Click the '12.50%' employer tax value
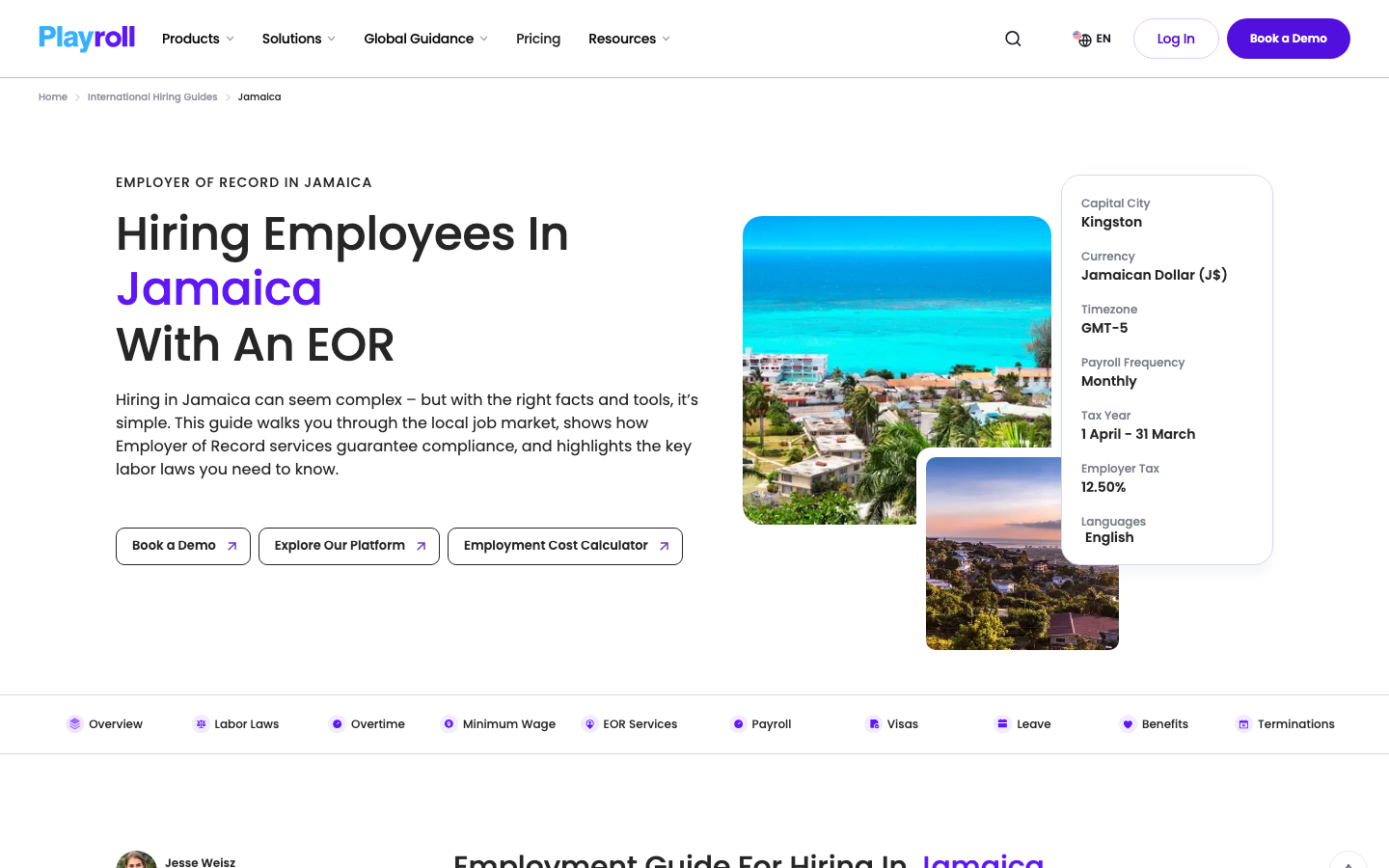 click(1103, 487)
